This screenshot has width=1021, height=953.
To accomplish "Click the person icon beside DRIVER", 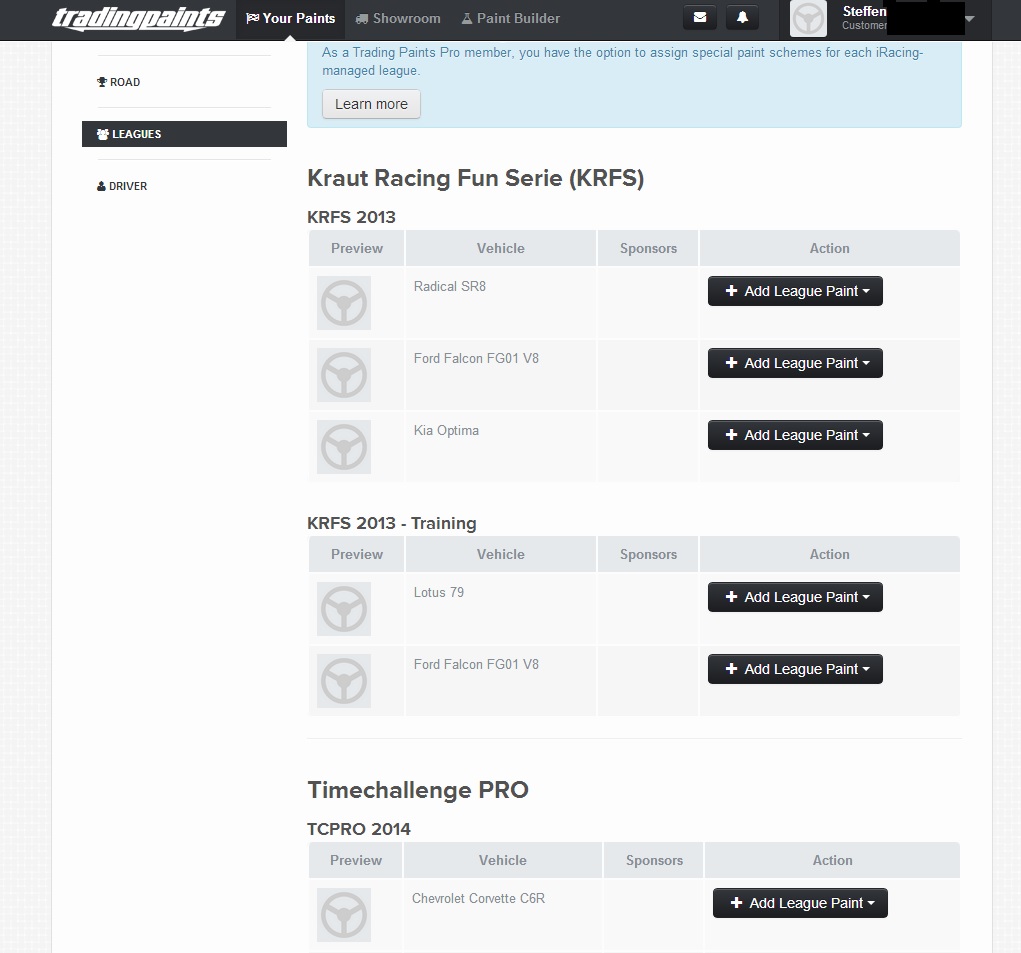I will pyautogui.click(x=101, y=186).
